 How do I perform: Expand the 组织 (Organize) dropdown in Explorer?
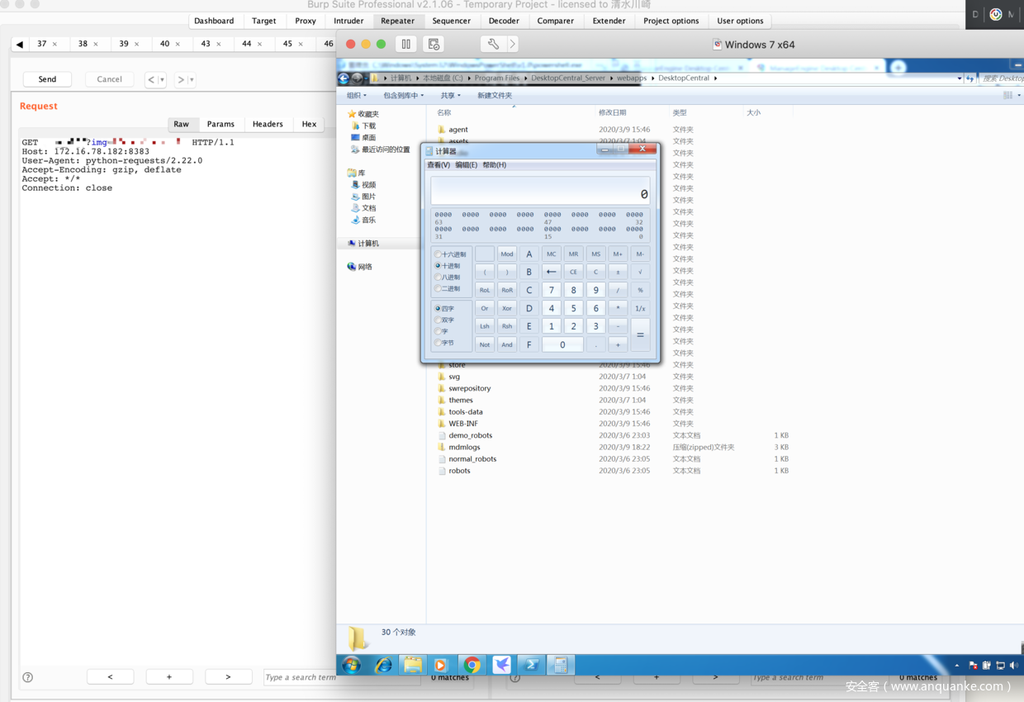point(357,96)
